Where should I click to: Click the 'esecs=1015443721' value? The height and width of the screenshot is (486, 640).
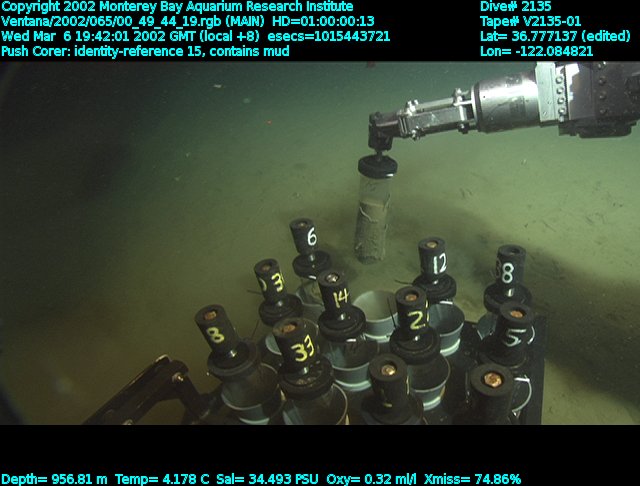pos(329,36)
